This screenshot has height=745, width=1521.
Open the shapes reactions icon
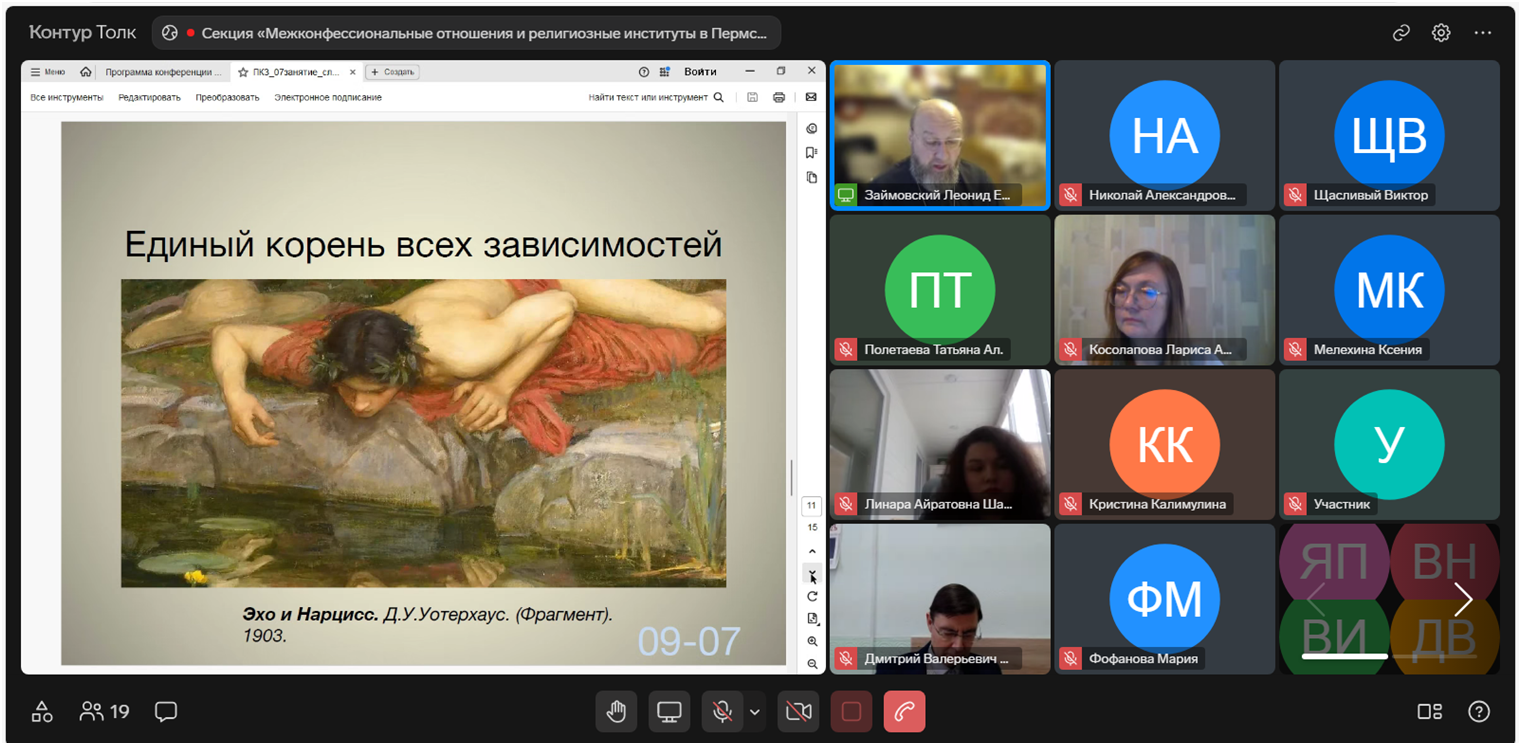click(42, 711)
